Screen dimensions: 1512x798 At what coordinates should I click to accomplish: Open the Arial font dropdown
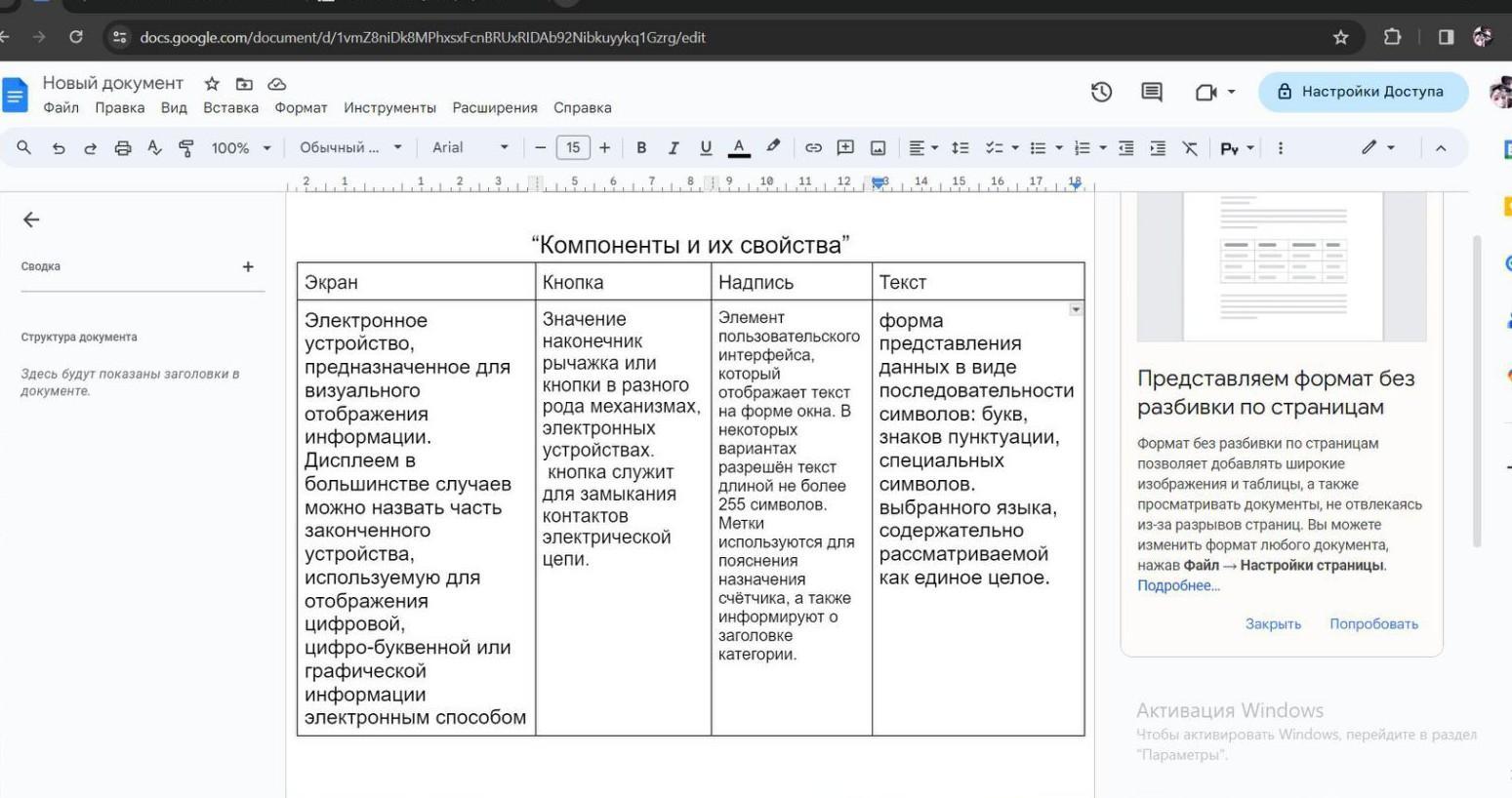tap(470, 148)
